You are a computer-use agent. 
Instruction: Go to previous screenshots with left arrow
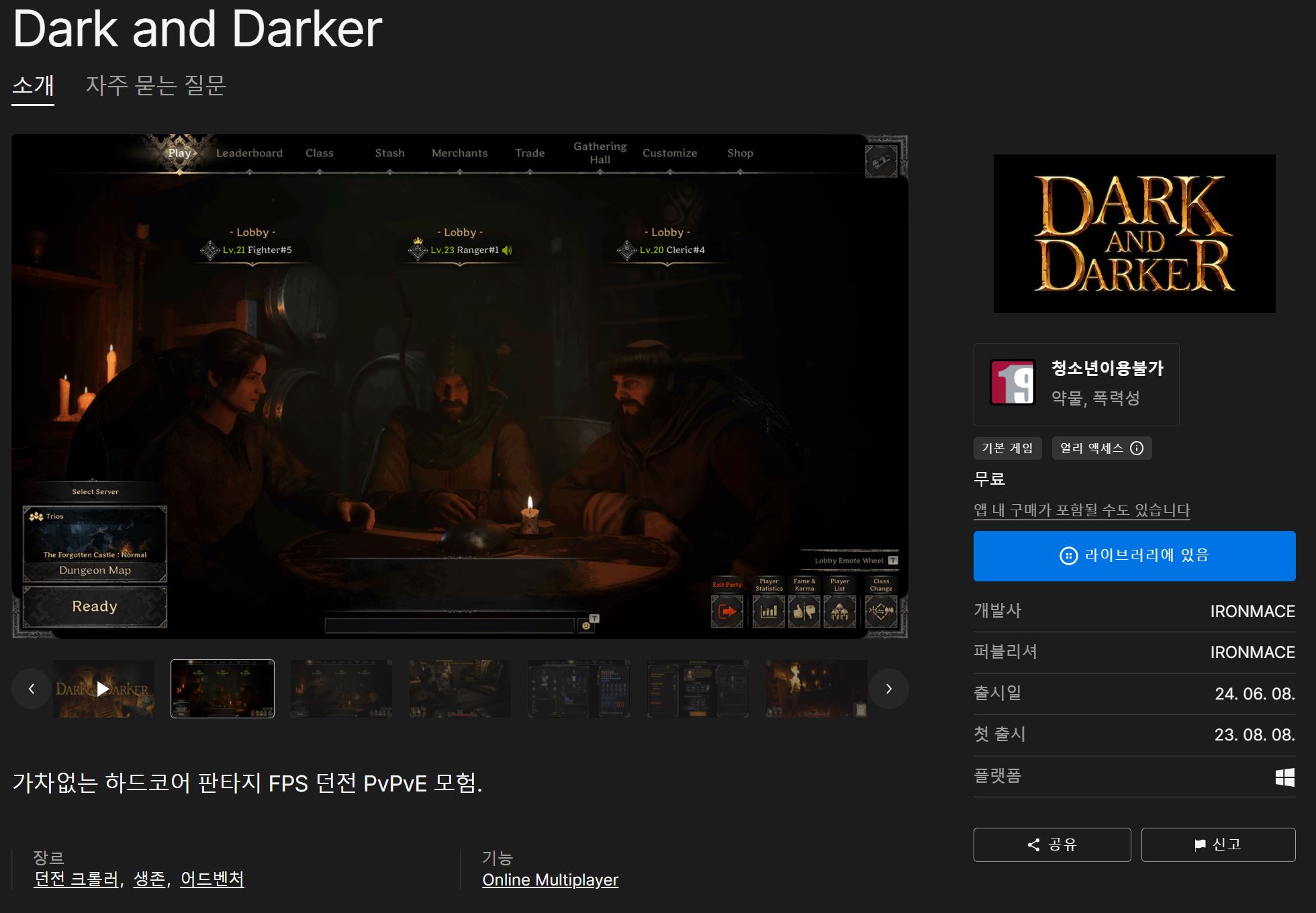coord(32,689)
